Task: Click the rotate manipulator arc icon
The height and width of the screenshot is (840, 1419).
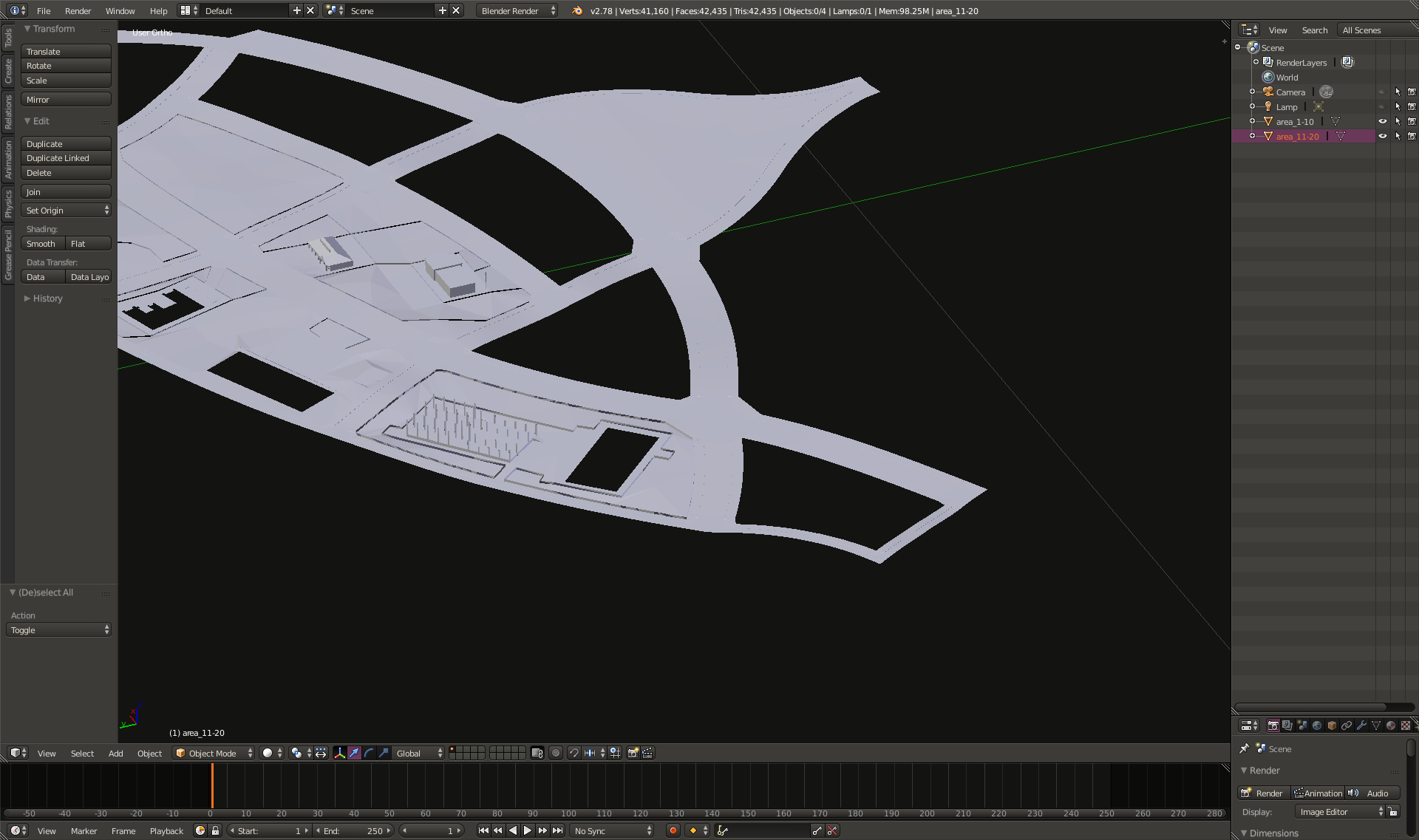Action: coord(369,753)
